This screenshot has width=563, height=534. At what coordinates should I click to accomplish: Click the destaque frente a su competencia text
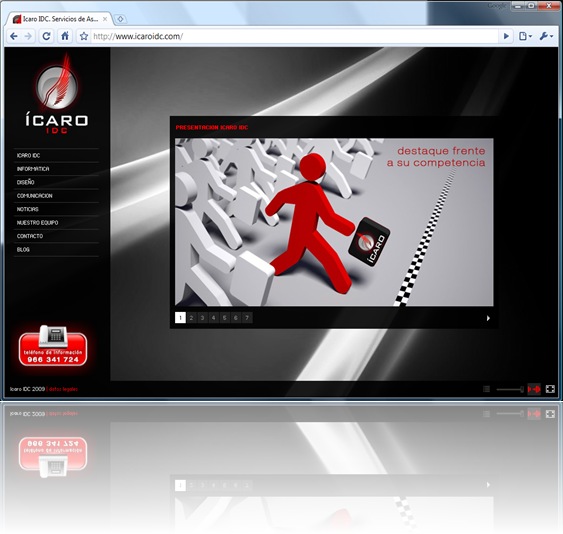click(436, 157)
